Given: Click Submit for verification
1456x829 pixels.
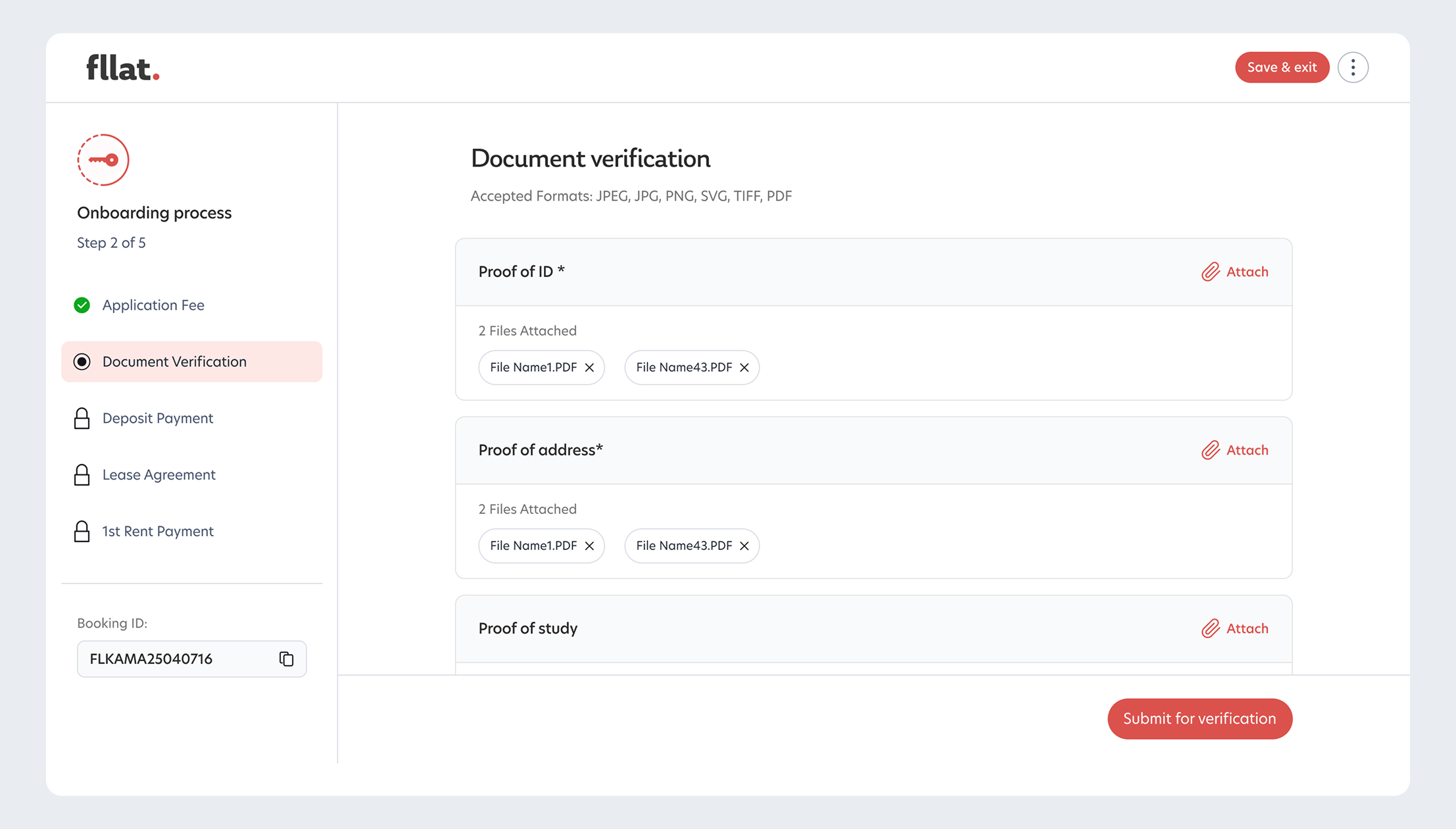Looking at the screenshot, I should (1199, 718).
